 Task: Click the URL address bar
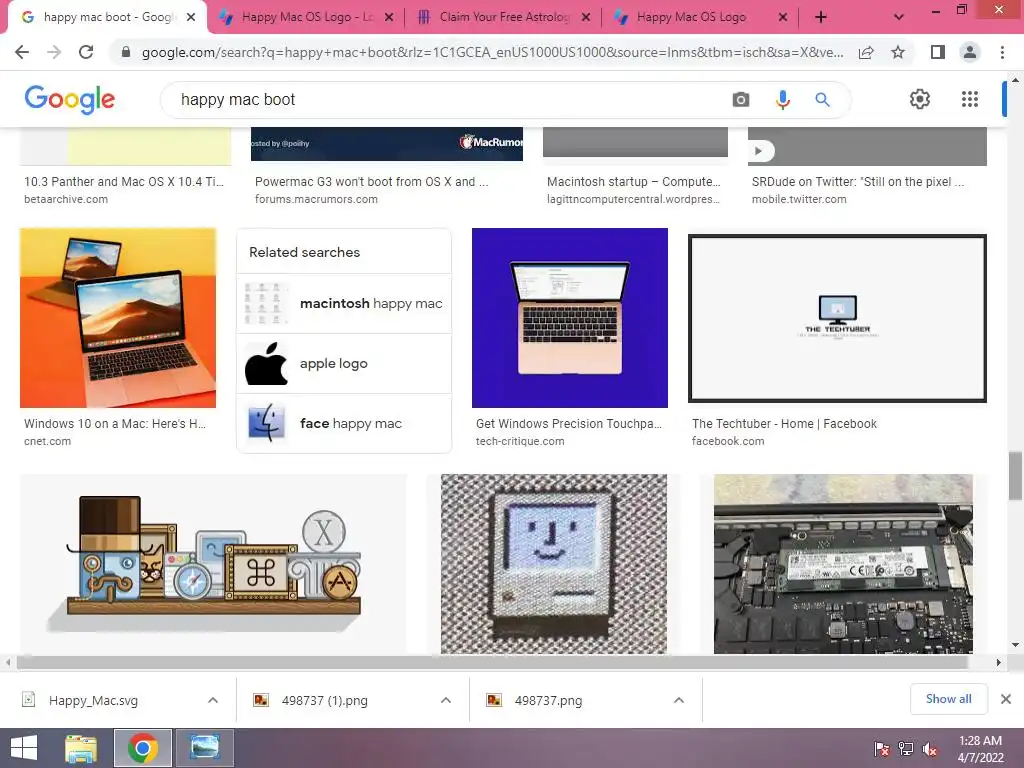tap(492, 52)
